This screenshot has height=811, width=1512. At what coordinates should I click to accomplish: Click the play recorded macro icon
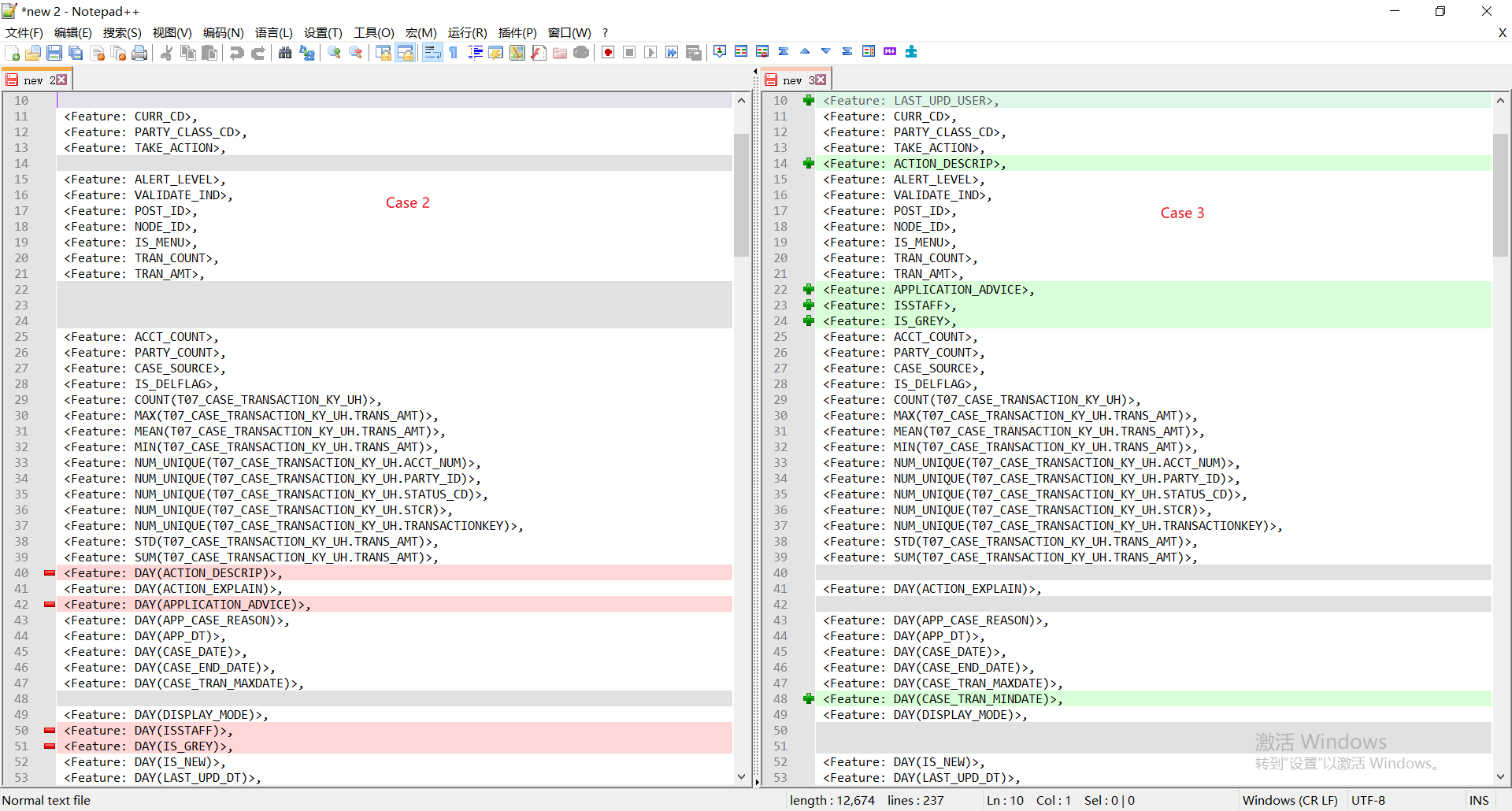(650, 53)
